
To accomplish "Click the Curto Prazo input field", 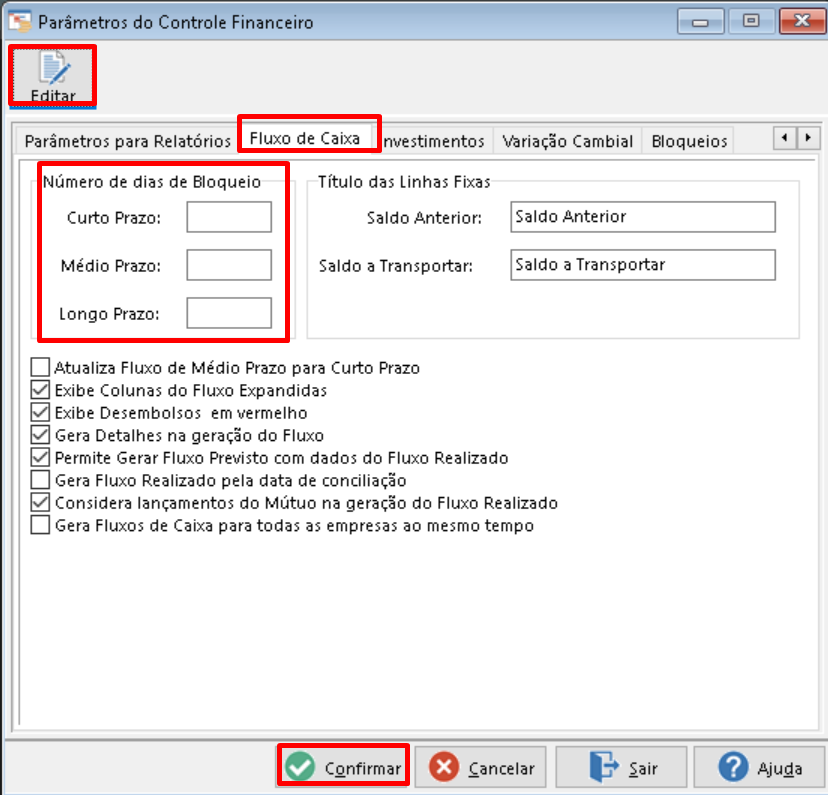I will coord(229,216).
